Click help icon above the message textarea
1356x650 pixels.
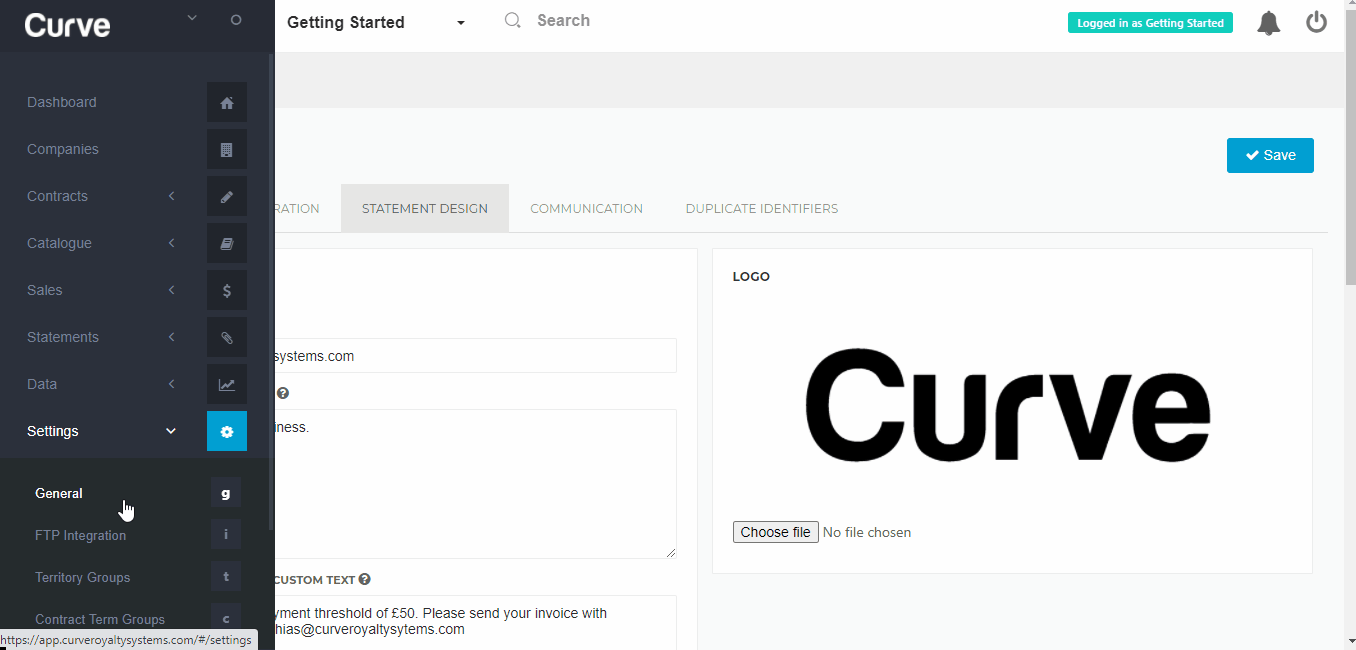(283, 393)
